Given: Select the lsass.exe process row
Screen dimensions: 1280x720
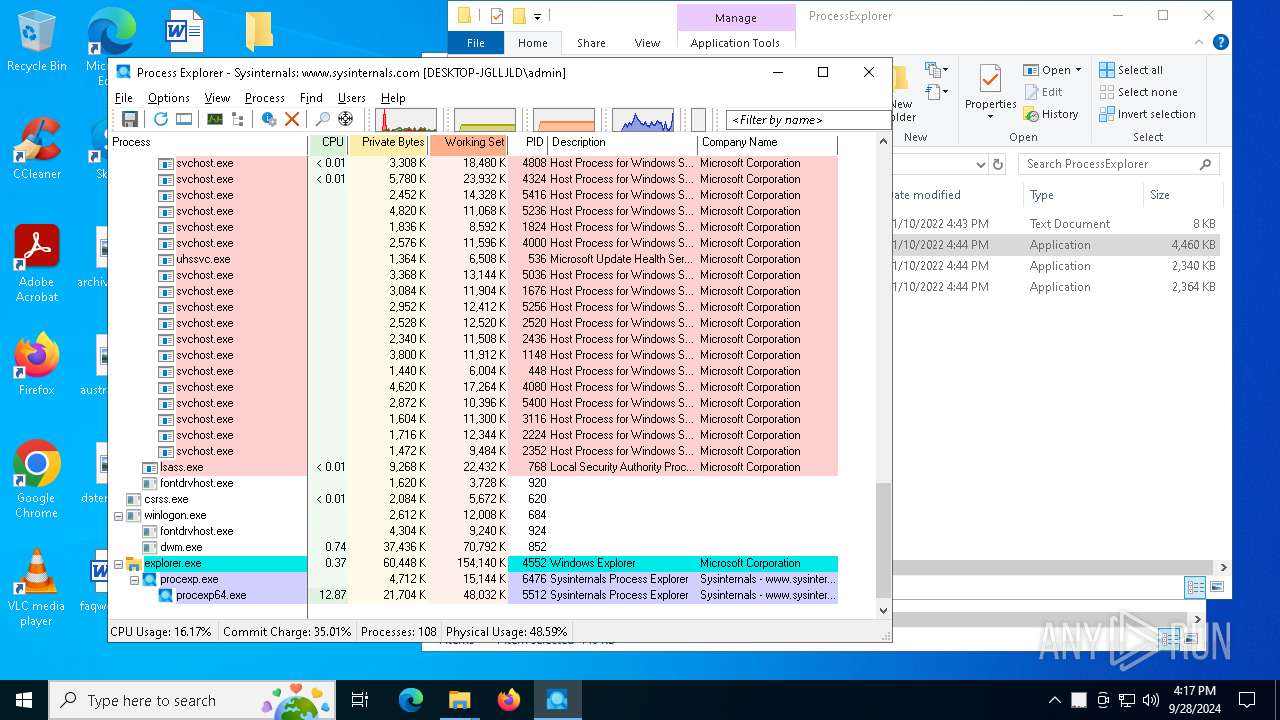Looking at the screenshot, I should (x=473, y=467).
